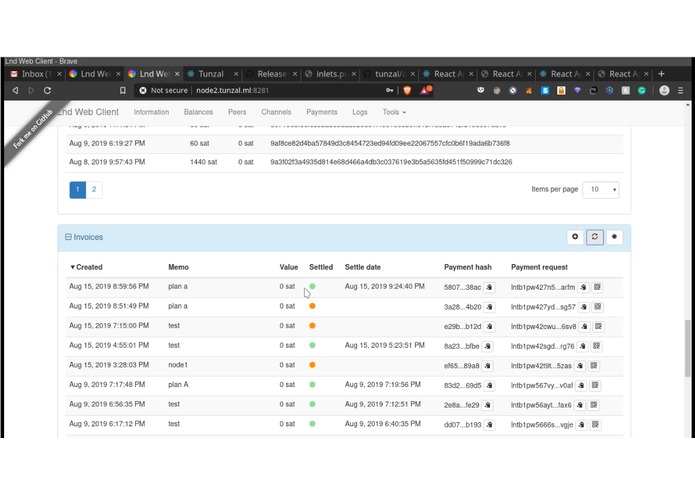Show QR code for lntb1pw42cwu...6sv8
Image resolution: width=695 pixels, height=494 pixels.
(598, 327)
